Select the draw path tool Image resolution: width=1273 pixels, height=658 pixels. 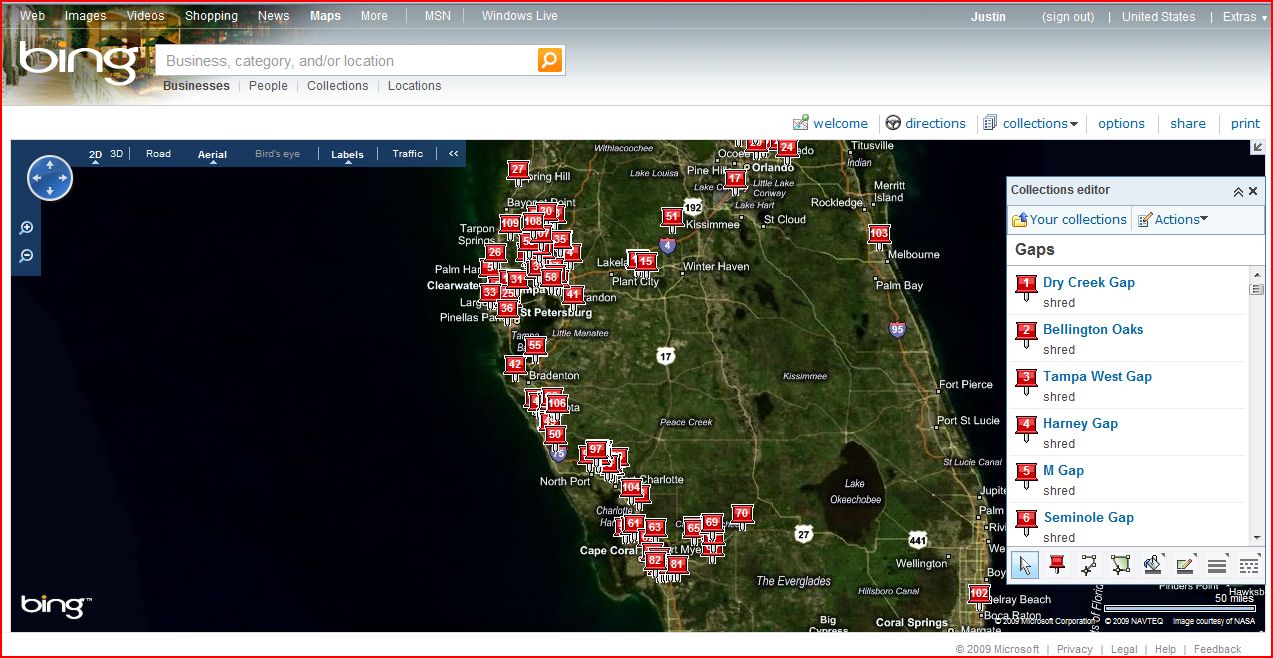coord(1089,565)
